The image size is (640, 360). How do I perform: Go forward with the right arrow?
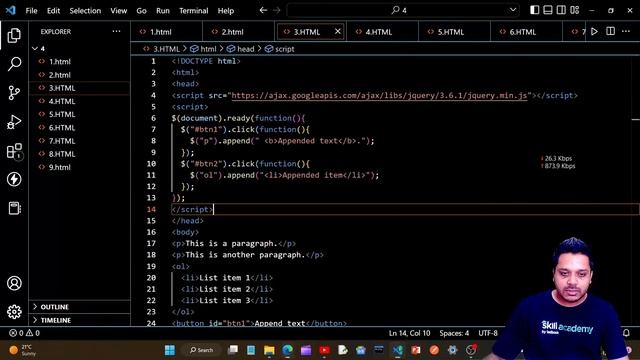(277, 10)
